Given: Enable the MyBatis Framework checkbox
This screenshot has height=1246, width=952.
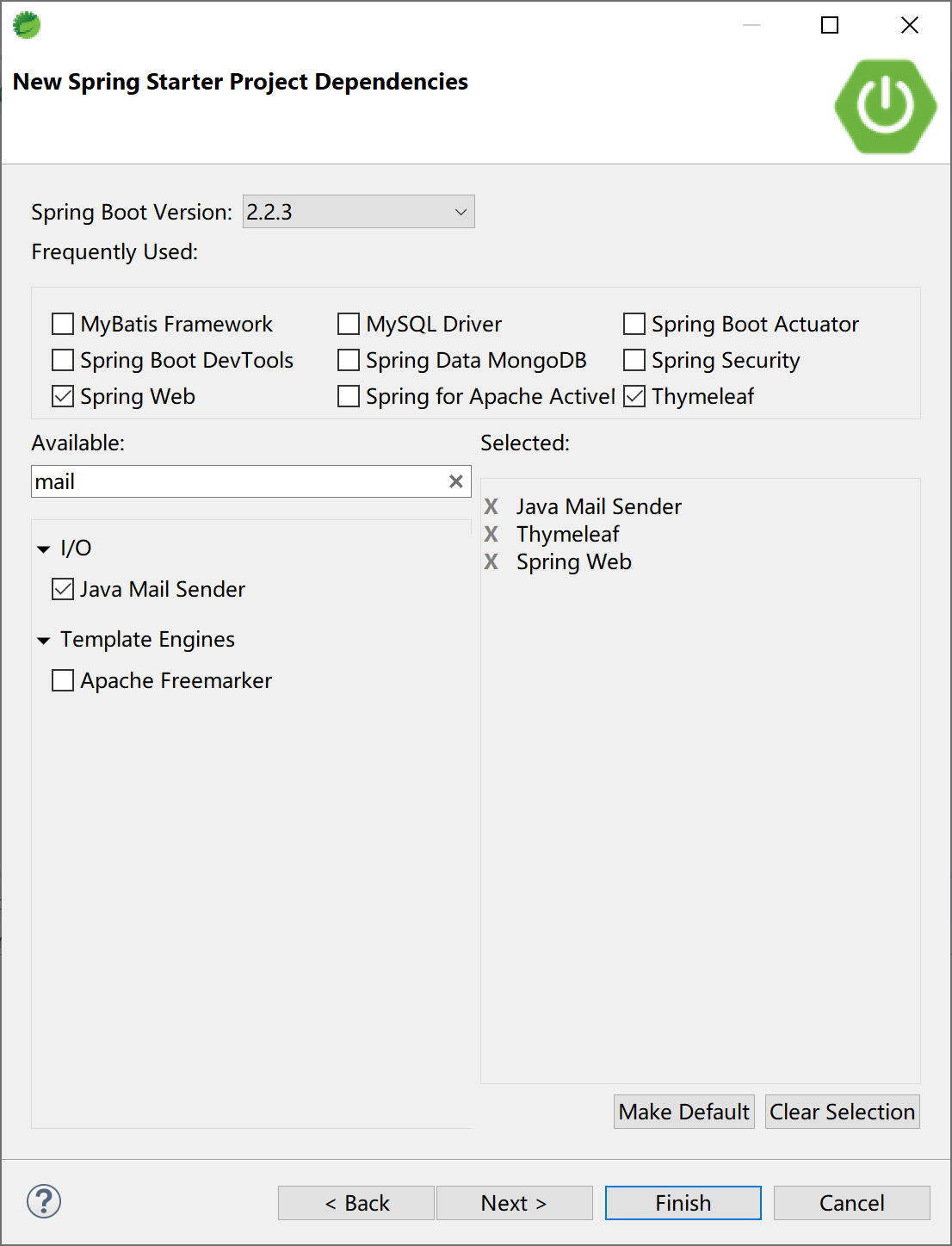Looking at the screenshot, I should point(63,324).
